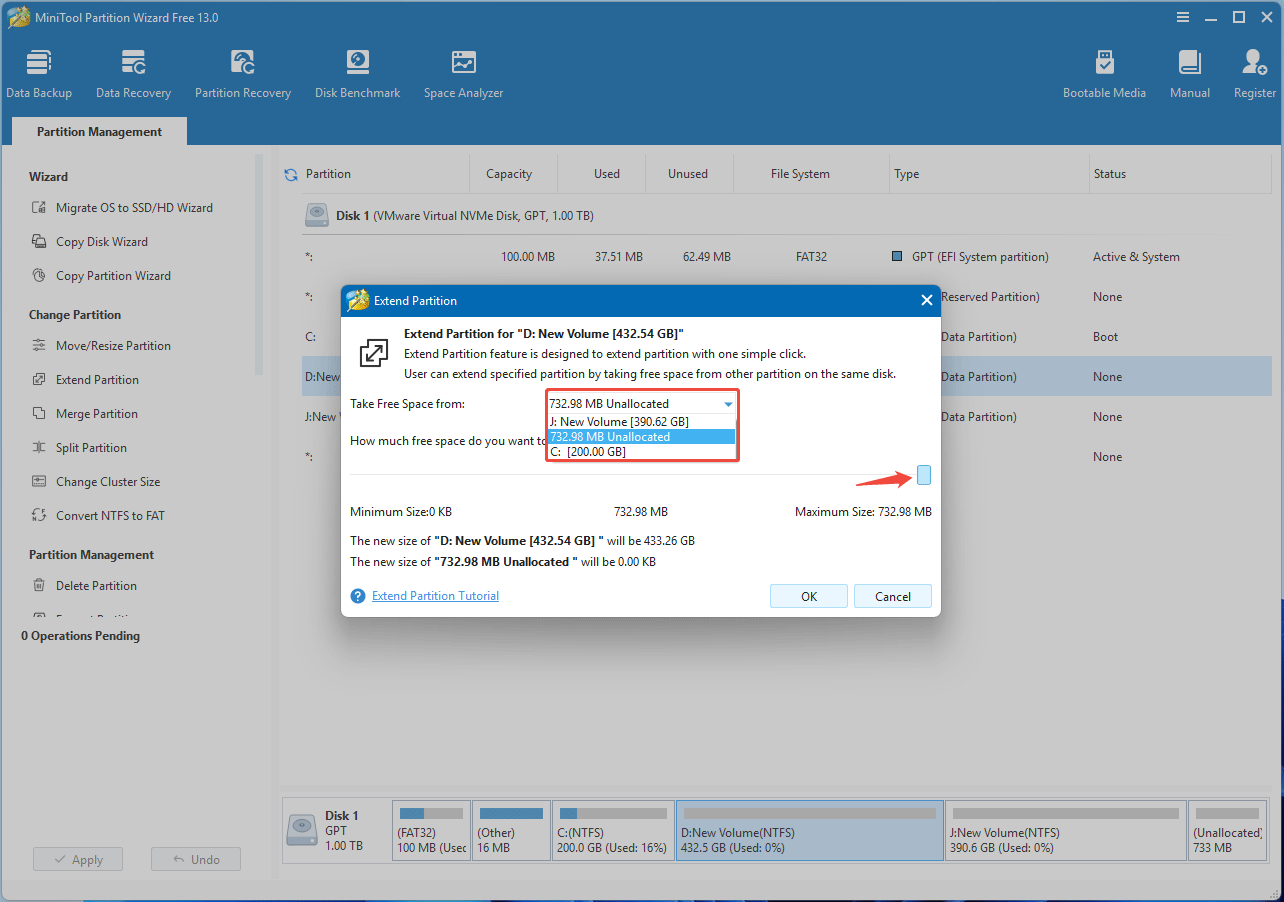
Task: Confirm with the OK button
Action: pos(808,595)
